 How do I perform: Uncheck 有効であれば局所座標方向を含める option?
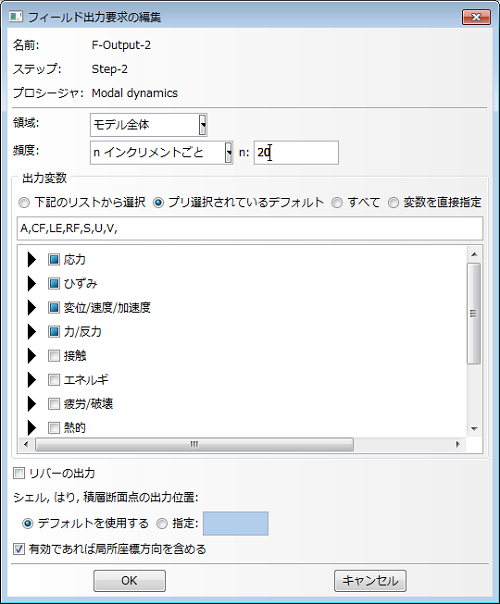tap(19, 549)
